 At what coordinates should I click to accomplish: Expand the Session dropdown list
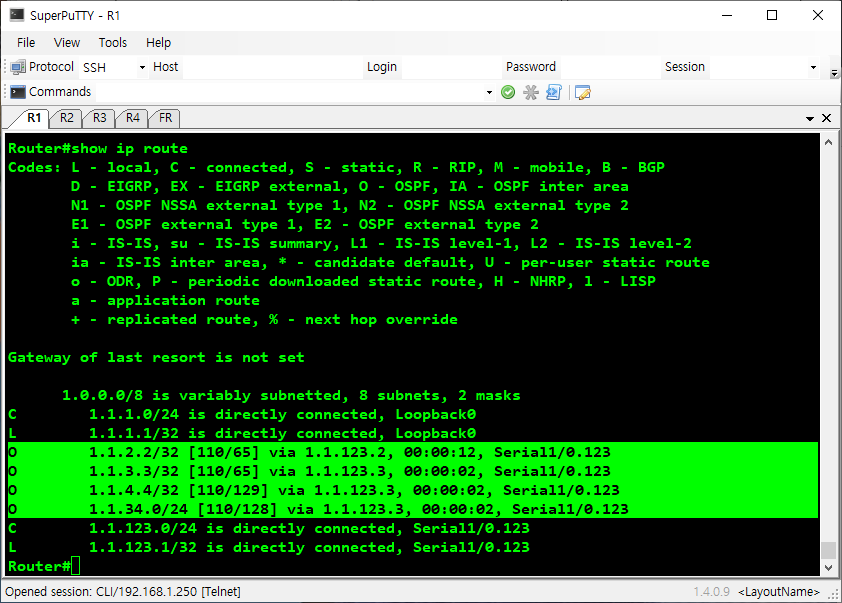tap(813, 67)
